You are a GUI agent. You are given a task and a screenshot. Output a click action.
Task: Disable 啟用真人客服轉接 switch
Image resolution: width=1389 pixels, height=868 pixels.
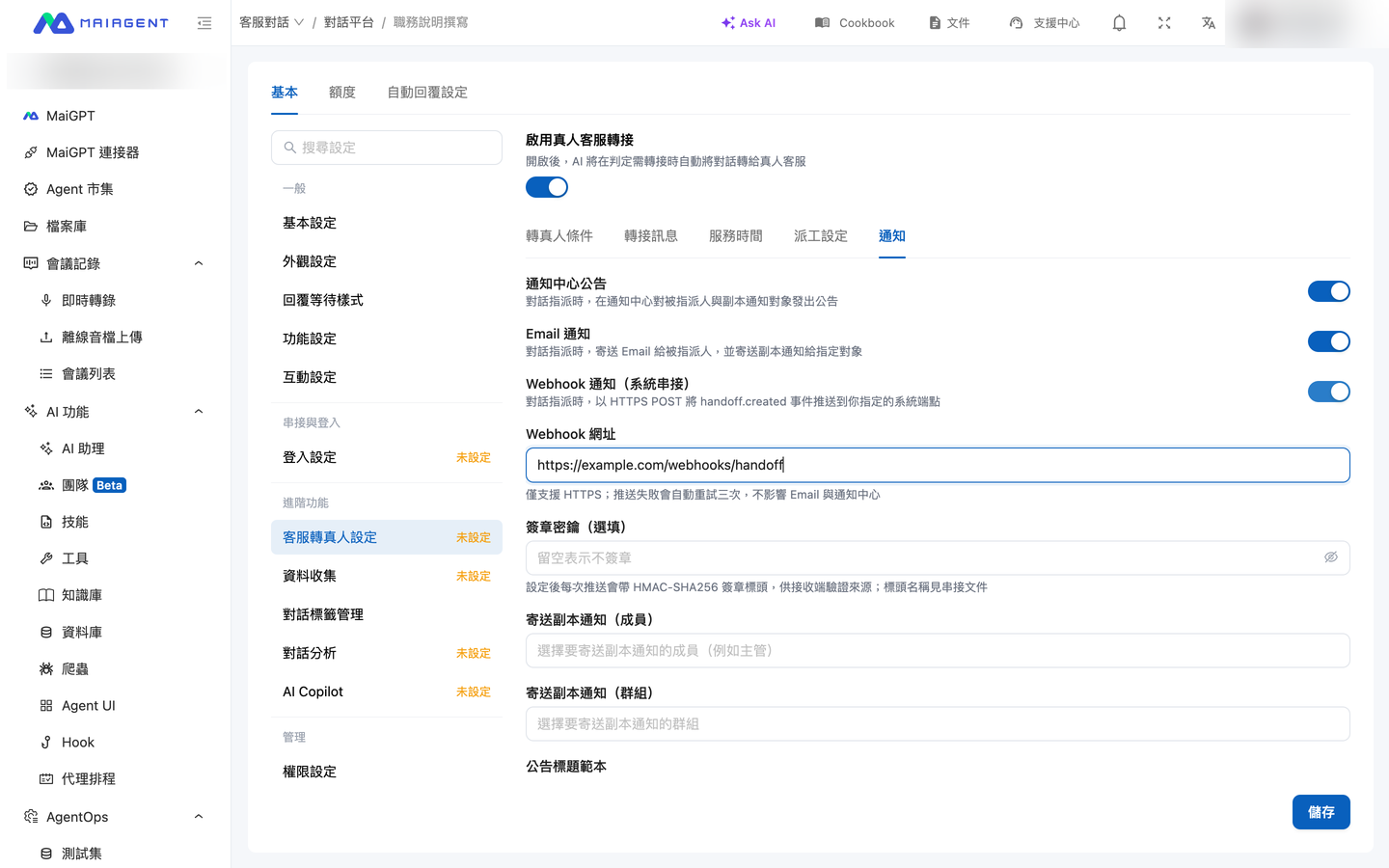click(547, 187)
